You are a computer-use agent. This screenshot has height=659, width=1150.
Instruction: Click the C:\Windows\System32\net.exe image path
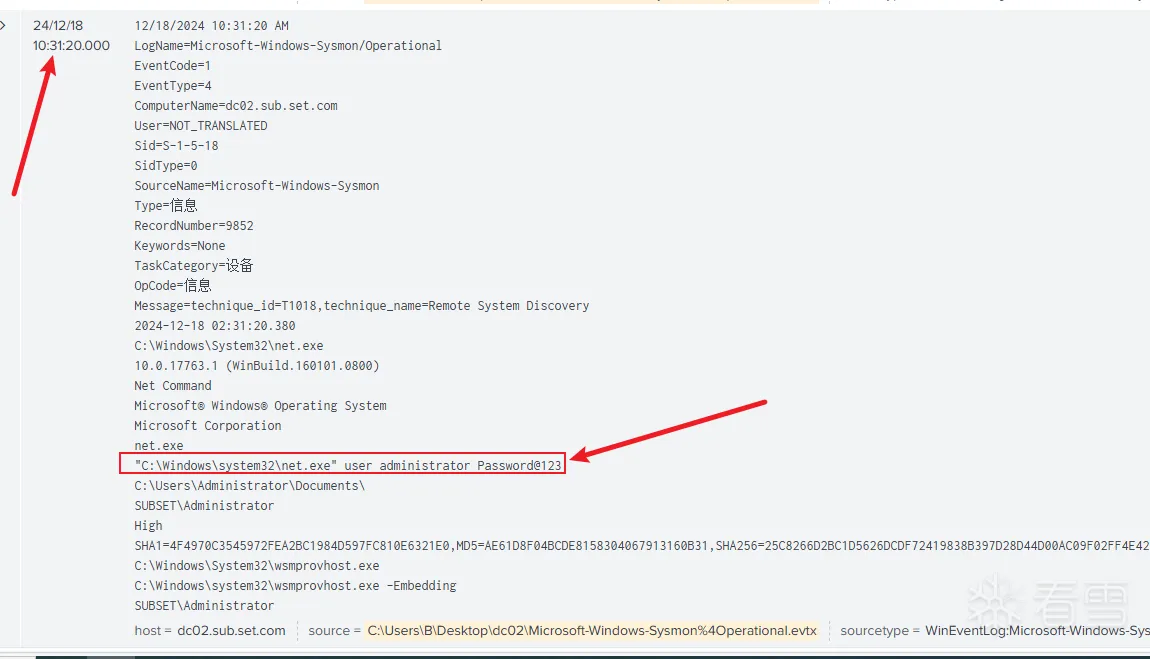[229, 345]
